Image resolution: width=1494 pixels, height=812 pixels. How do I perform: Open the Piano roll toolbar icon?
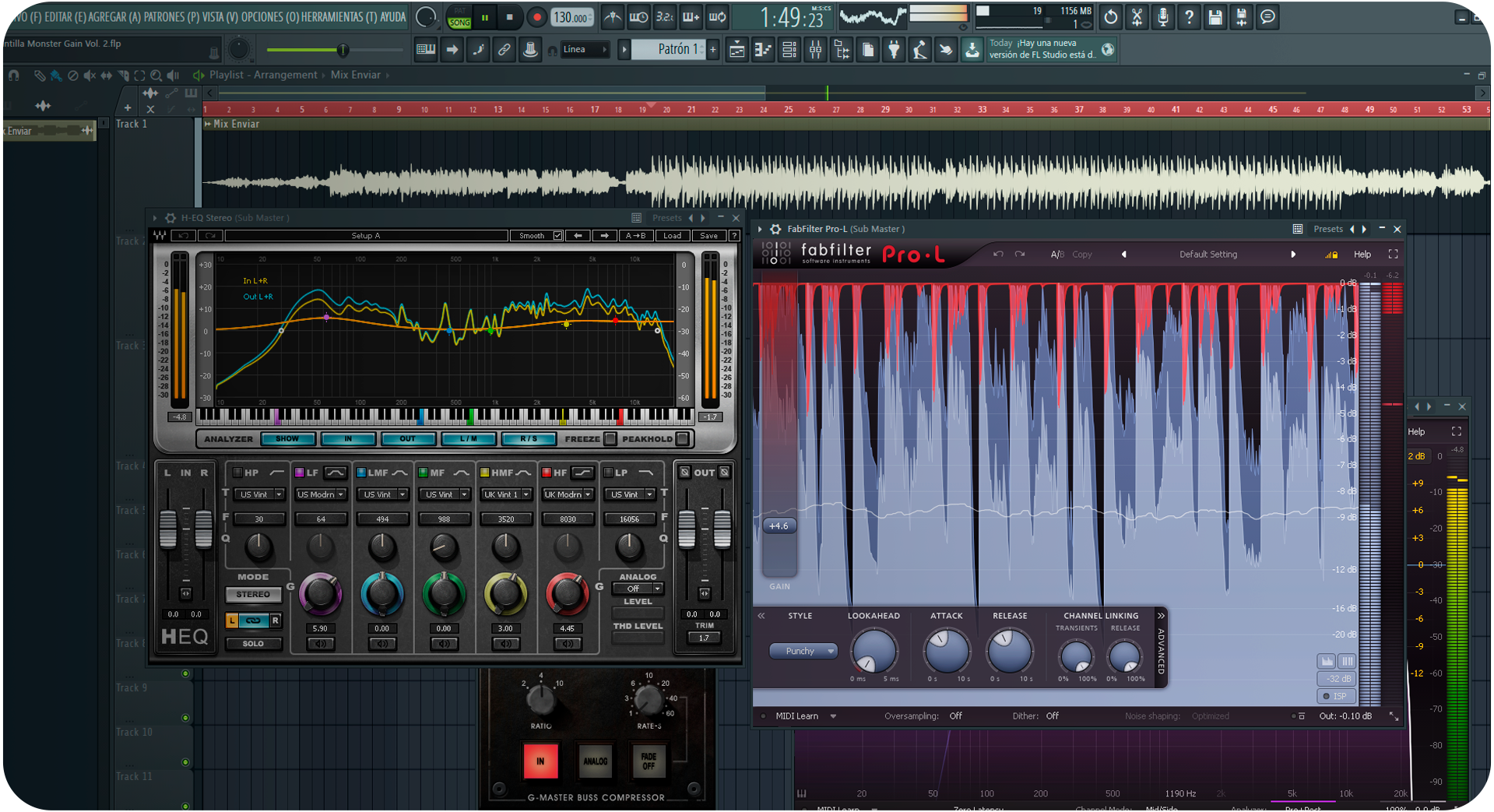(x=763, y=51)
